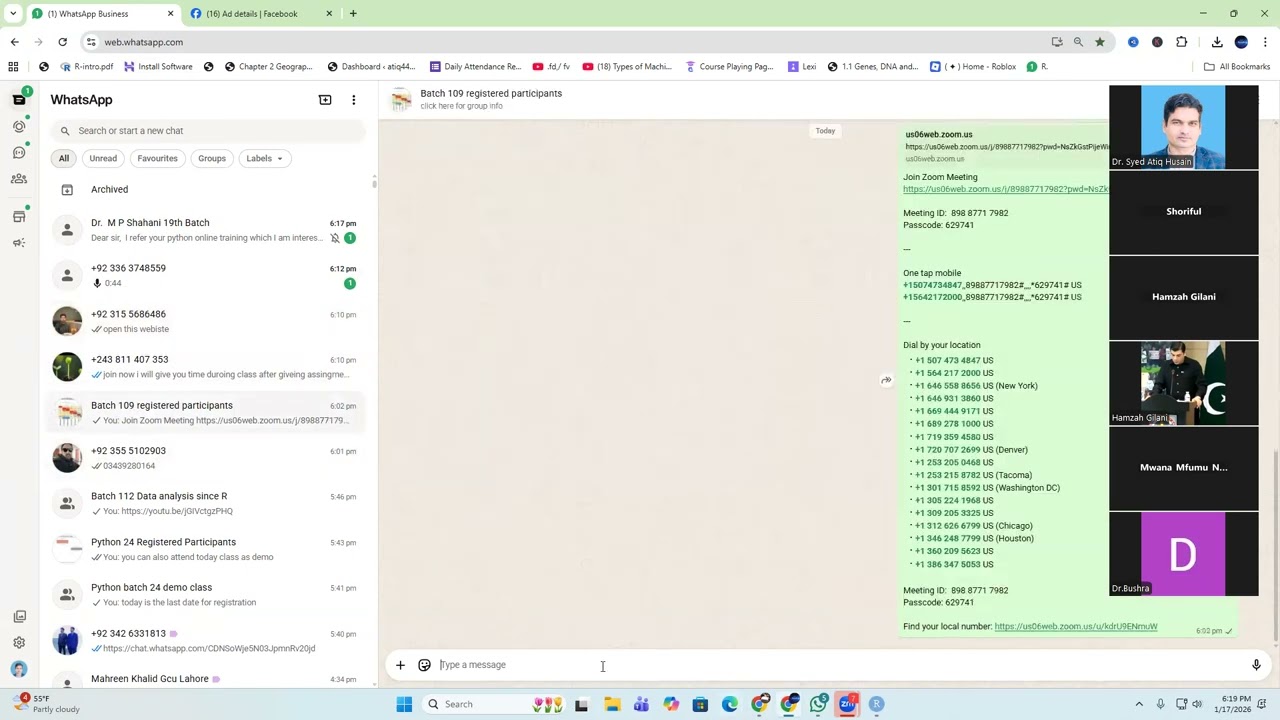
Task: Open the +243 811 407 353 chat
Action: click(x=205, y=366)
